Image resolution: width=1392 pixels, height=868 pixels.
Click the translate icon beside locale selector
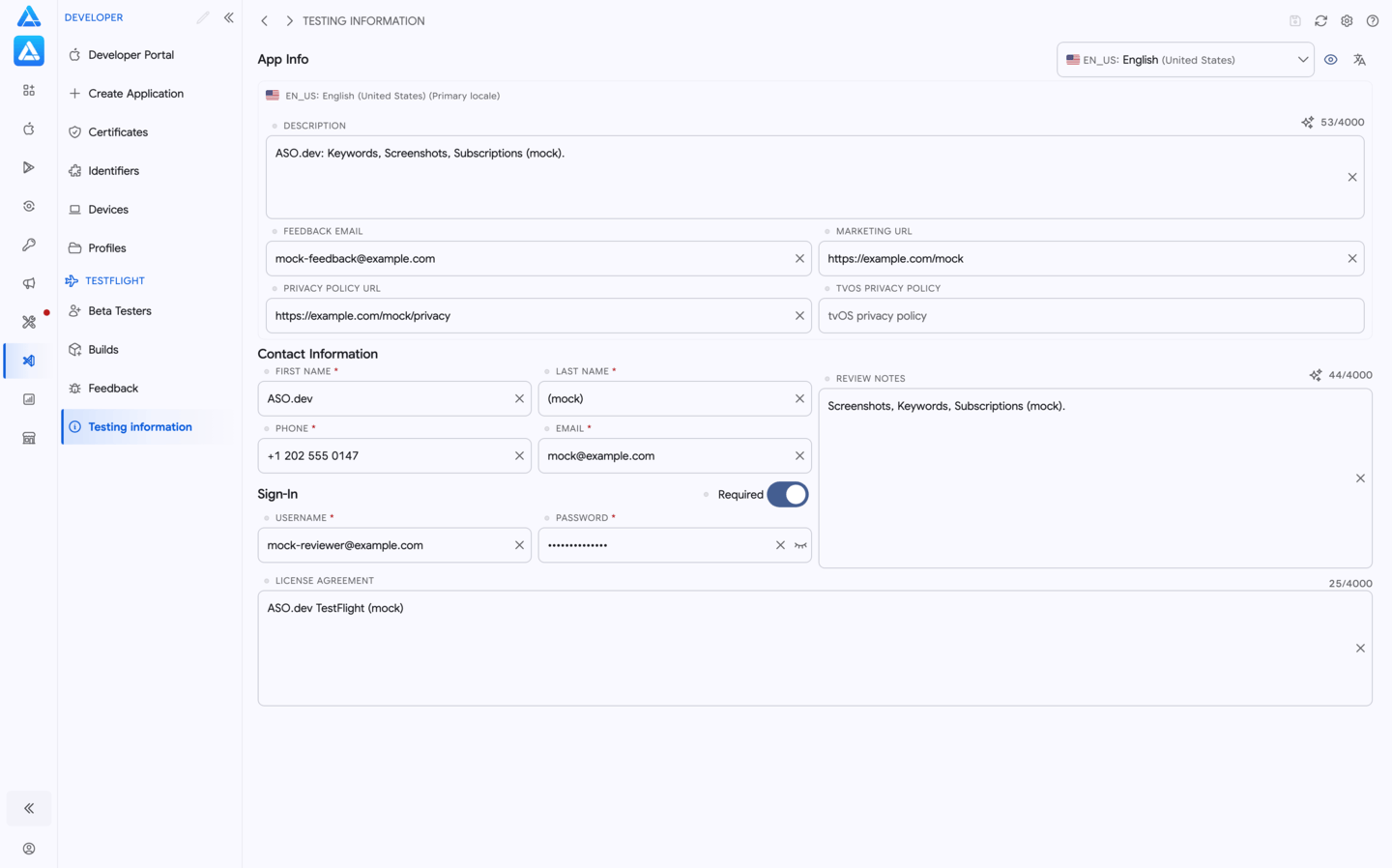[1359, 60]
